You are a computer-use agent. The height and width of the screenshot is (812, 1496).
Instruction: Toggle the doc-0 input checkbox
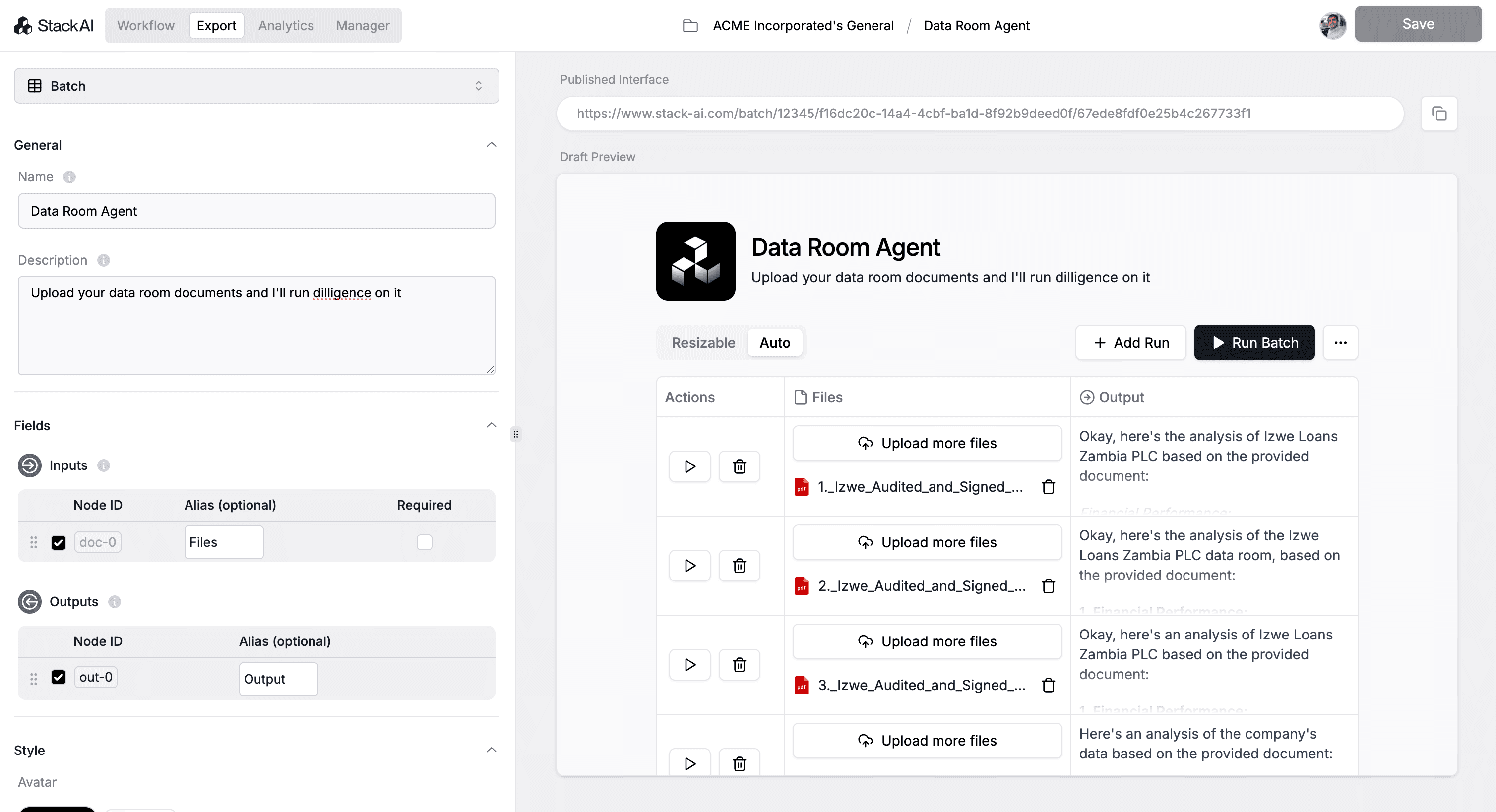point(59,543)
